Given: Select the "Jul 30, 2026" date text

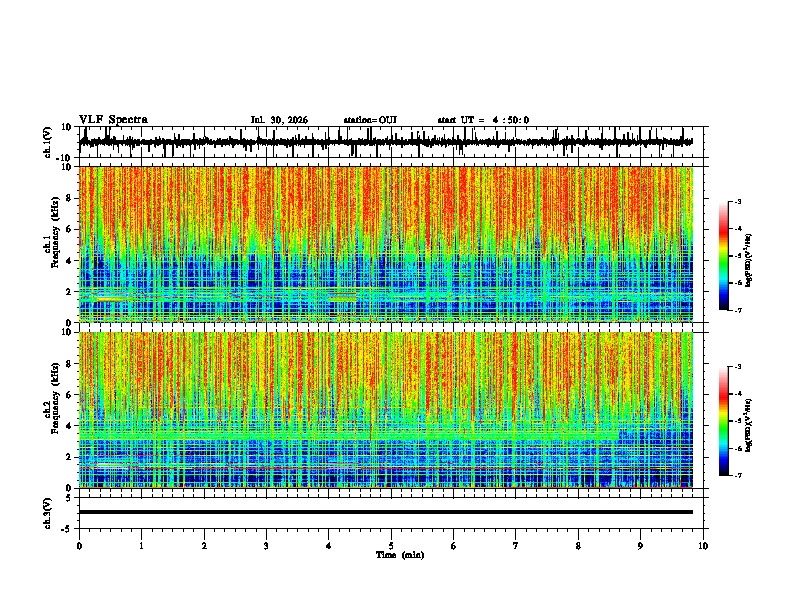Looking at the screenshot, I should pyautogui.click(x=279, y=120).
